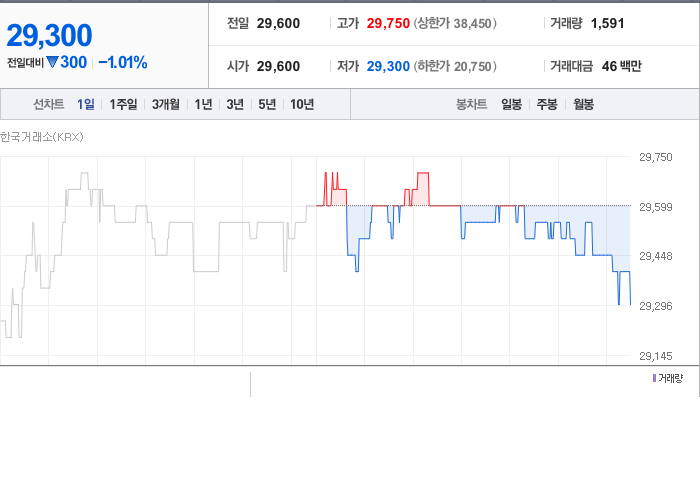Click the 한국거래소(KRX) label
This screenshot has height=490, width=700.
pyautogui.click(x=42, y=137)
